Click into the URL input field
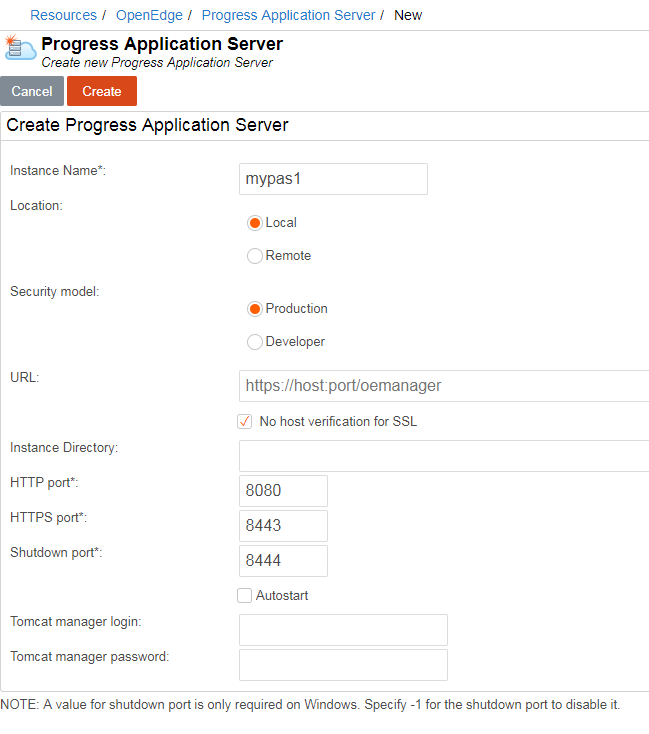 pyautogui.click(x=444, y=385)
